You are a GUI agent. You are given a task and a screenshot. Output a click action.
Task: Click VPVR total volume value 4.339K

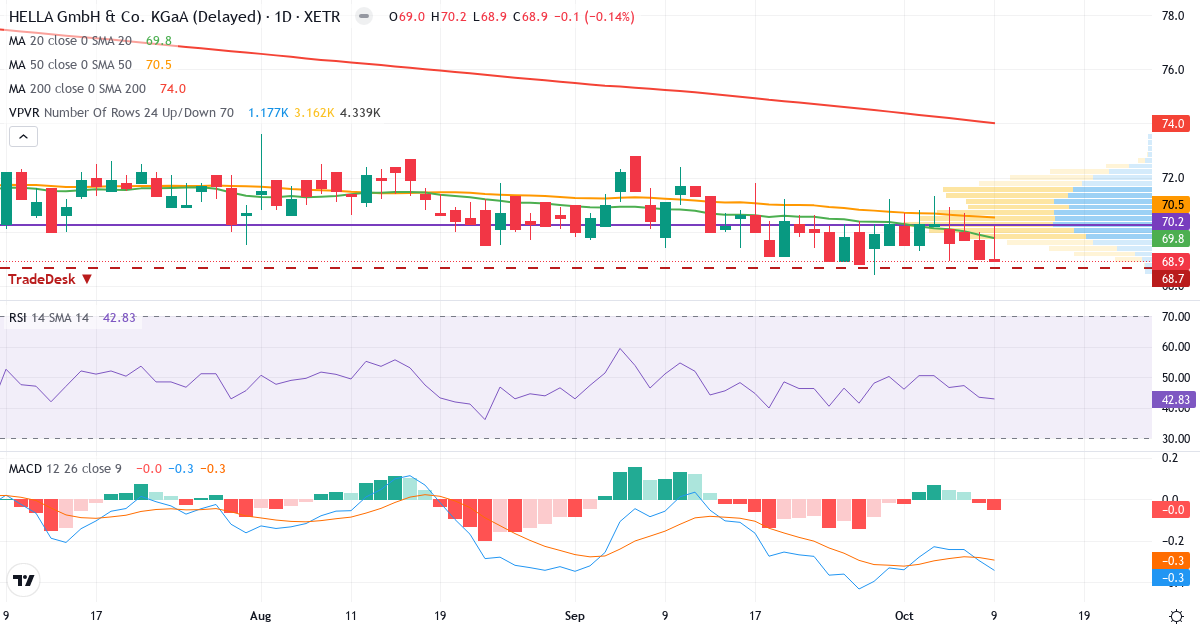tap(360, 112)
